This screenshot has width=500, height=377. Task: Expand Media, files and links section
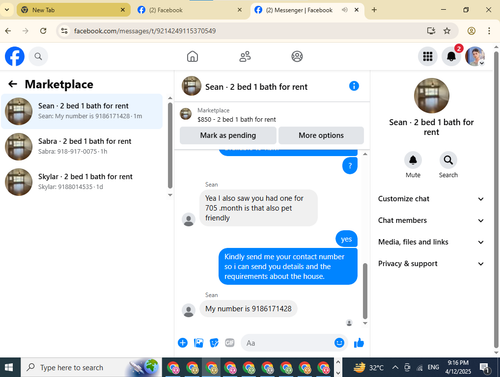click(430, 242)
